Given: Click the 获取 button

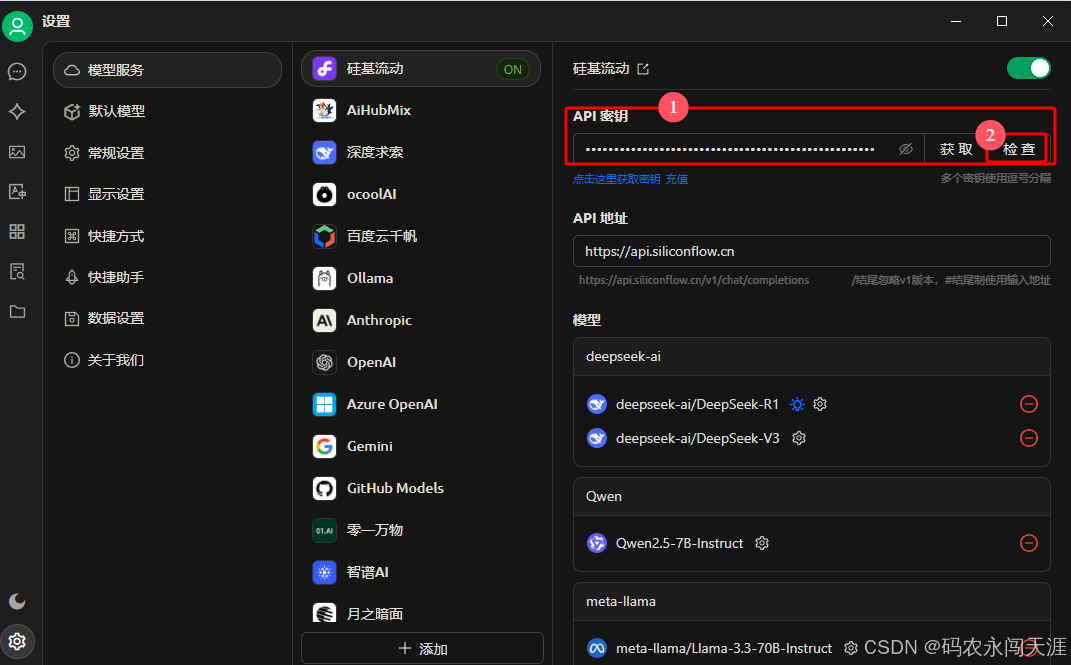Looking at the screenshot, I should coord(956,149).
